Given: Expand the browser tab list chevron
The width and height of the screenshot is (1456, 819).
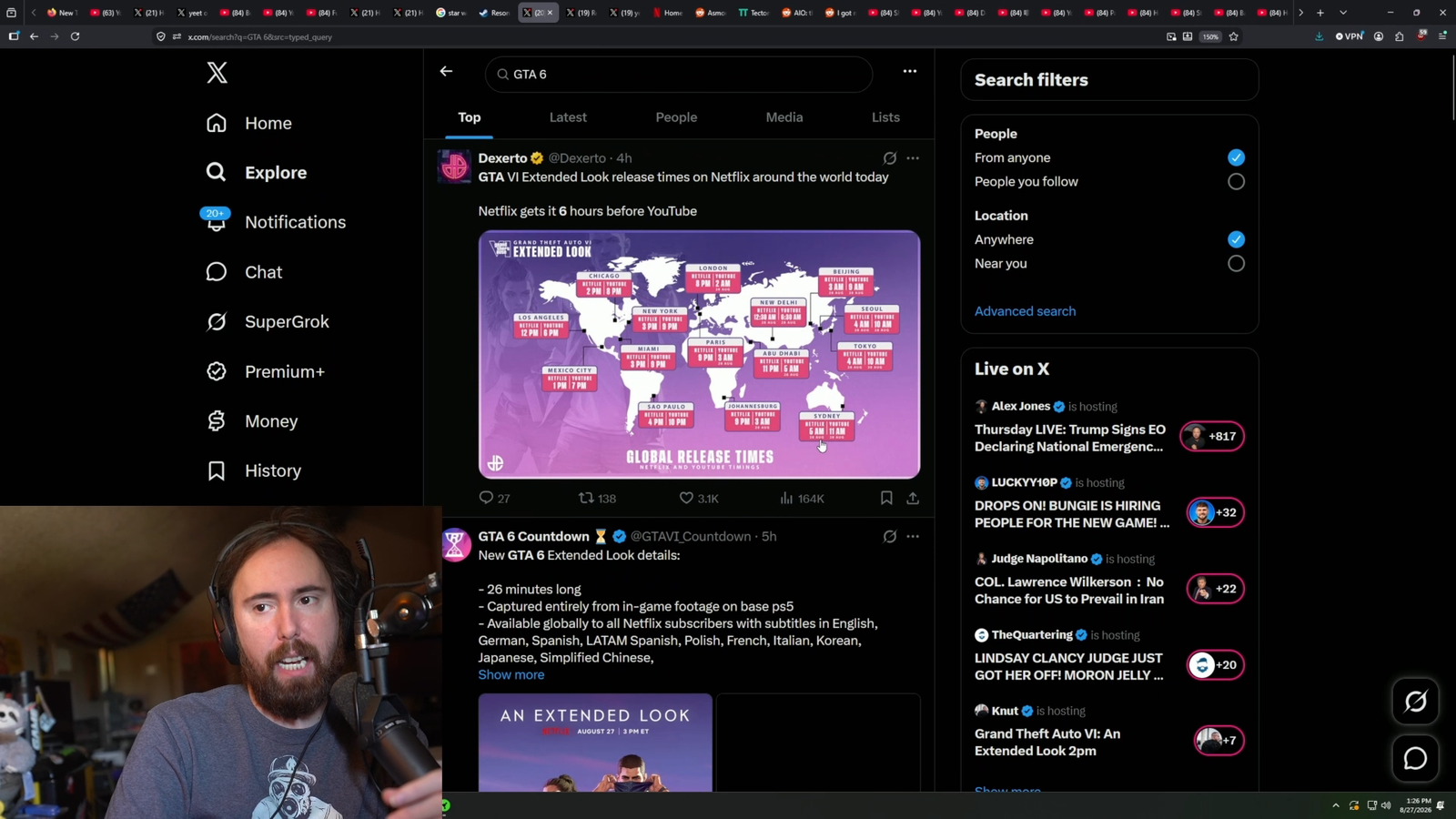Looking at the screenshot, I should pos(1343,13).
